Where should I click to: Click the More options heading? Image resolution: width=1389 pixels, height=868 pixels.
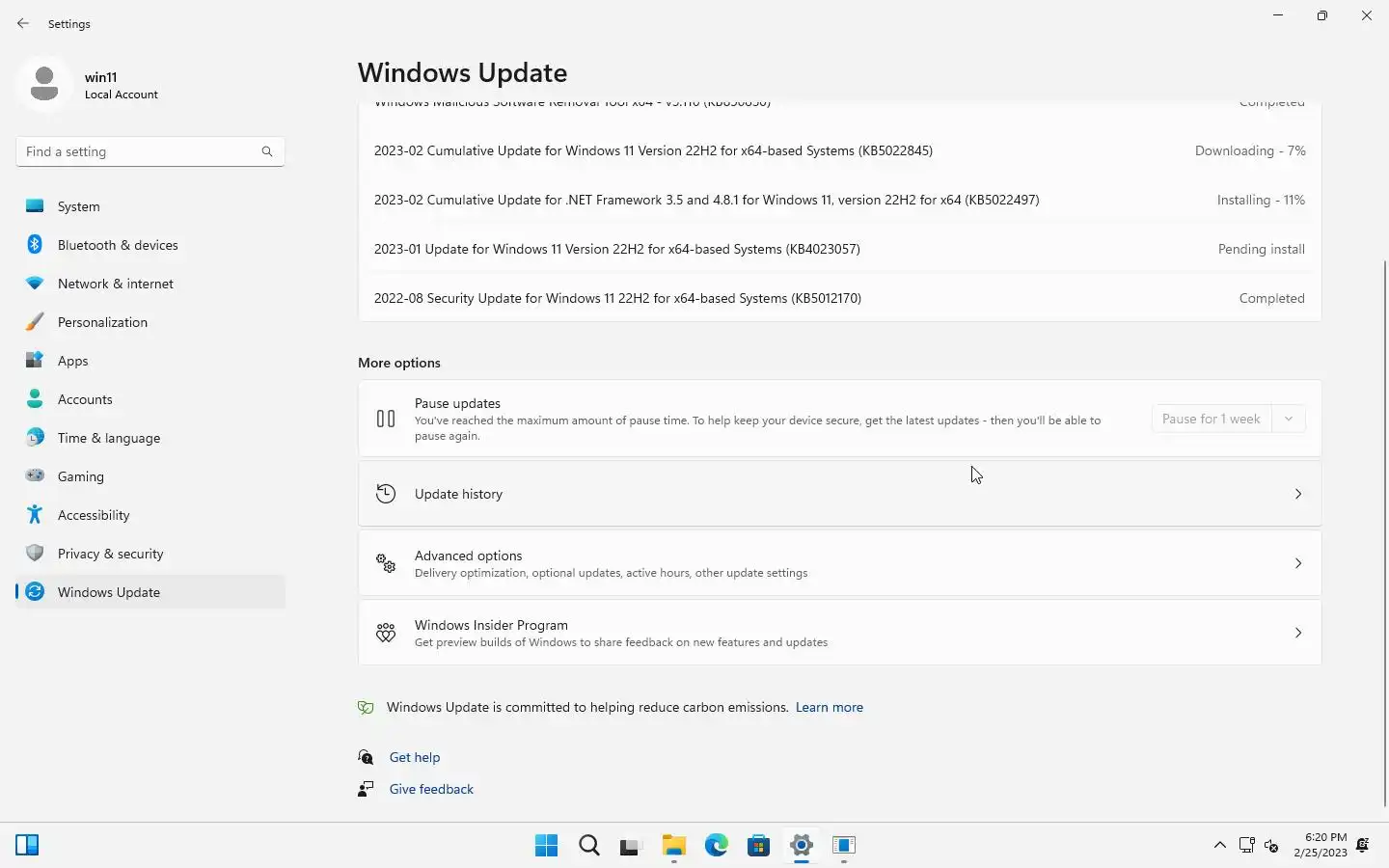[x=399, y=363]
